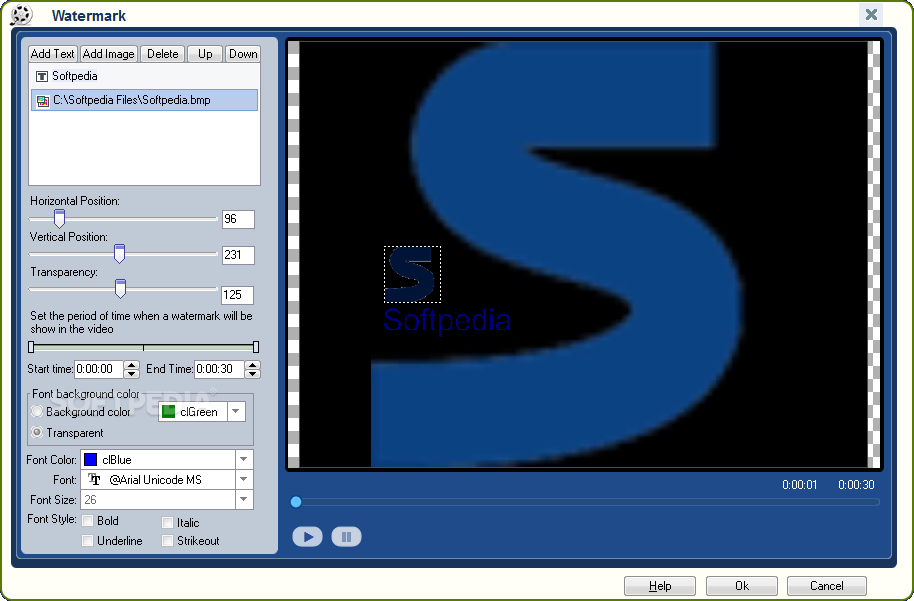Click the film reel app icon
The image size is (914, 601).
(x=22, y=15)
